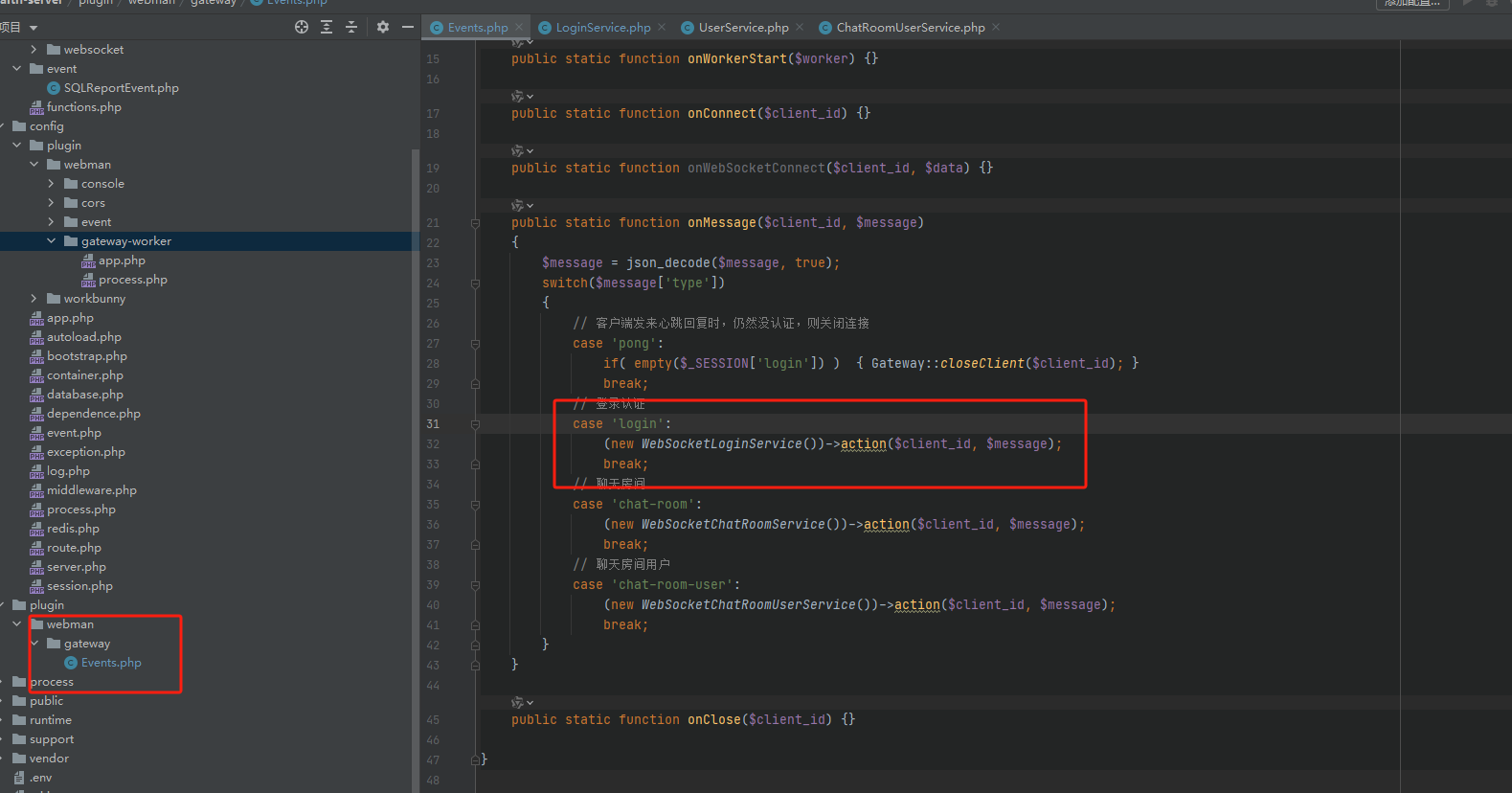
Task: Click the PHP file icon of bootstrap.php
Action: 36,356
